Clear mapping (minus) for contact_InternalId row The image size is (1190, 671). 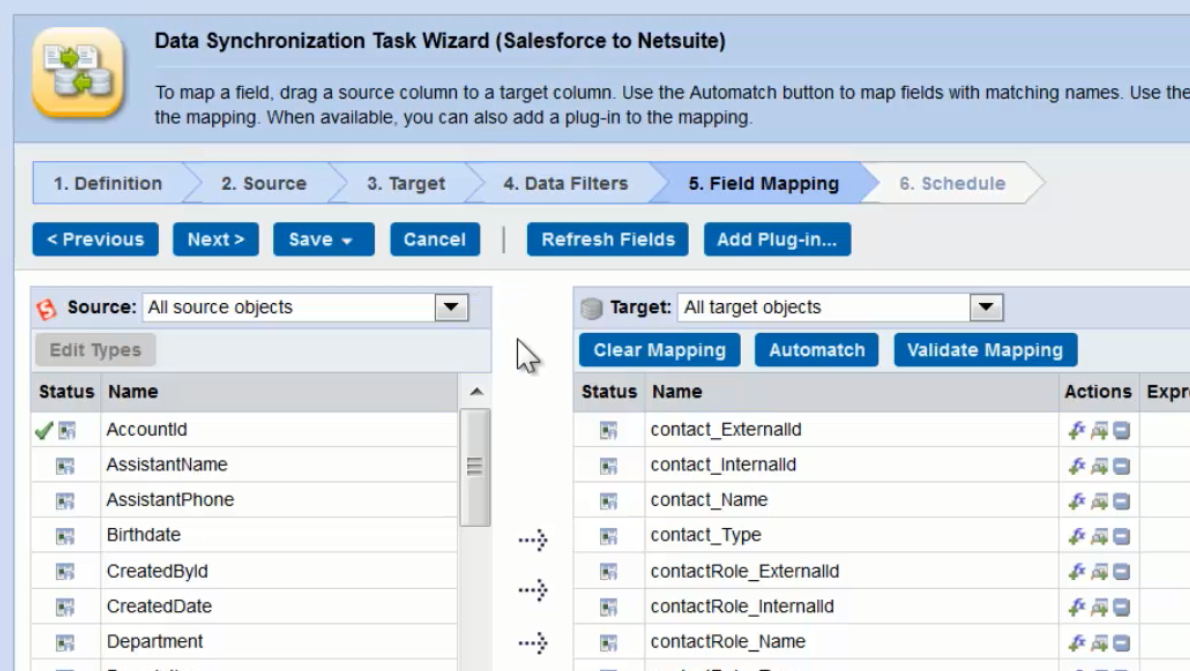click(x=1122, y=465)
